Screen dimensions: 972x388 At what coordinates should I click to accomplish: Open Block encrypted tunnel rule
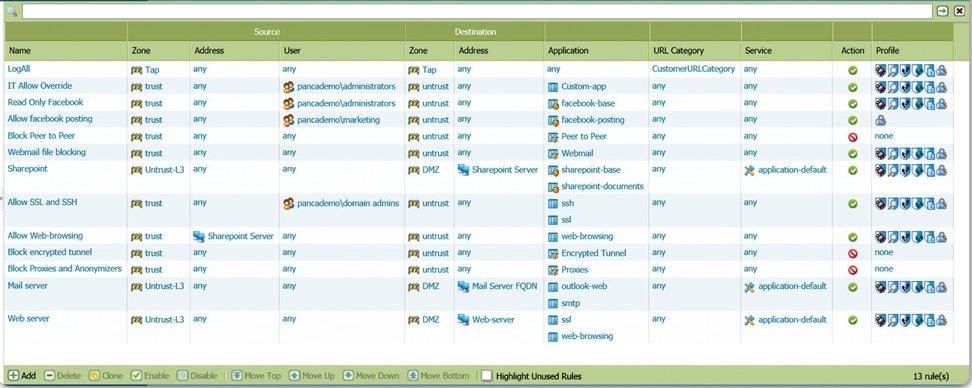point(50,252)
